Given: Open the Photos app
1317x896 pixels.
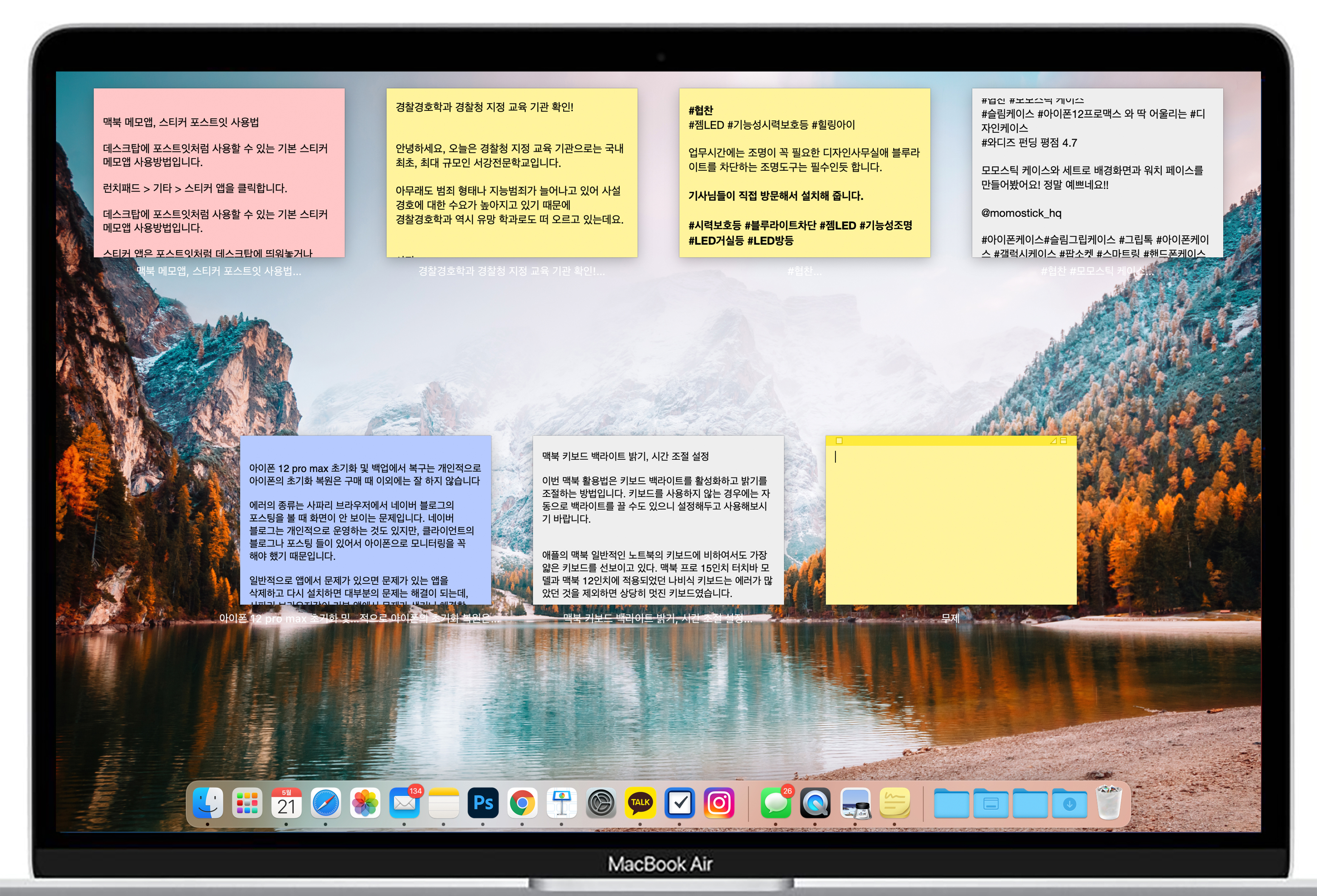Looking at the screenshot, I should pos(365,802).
